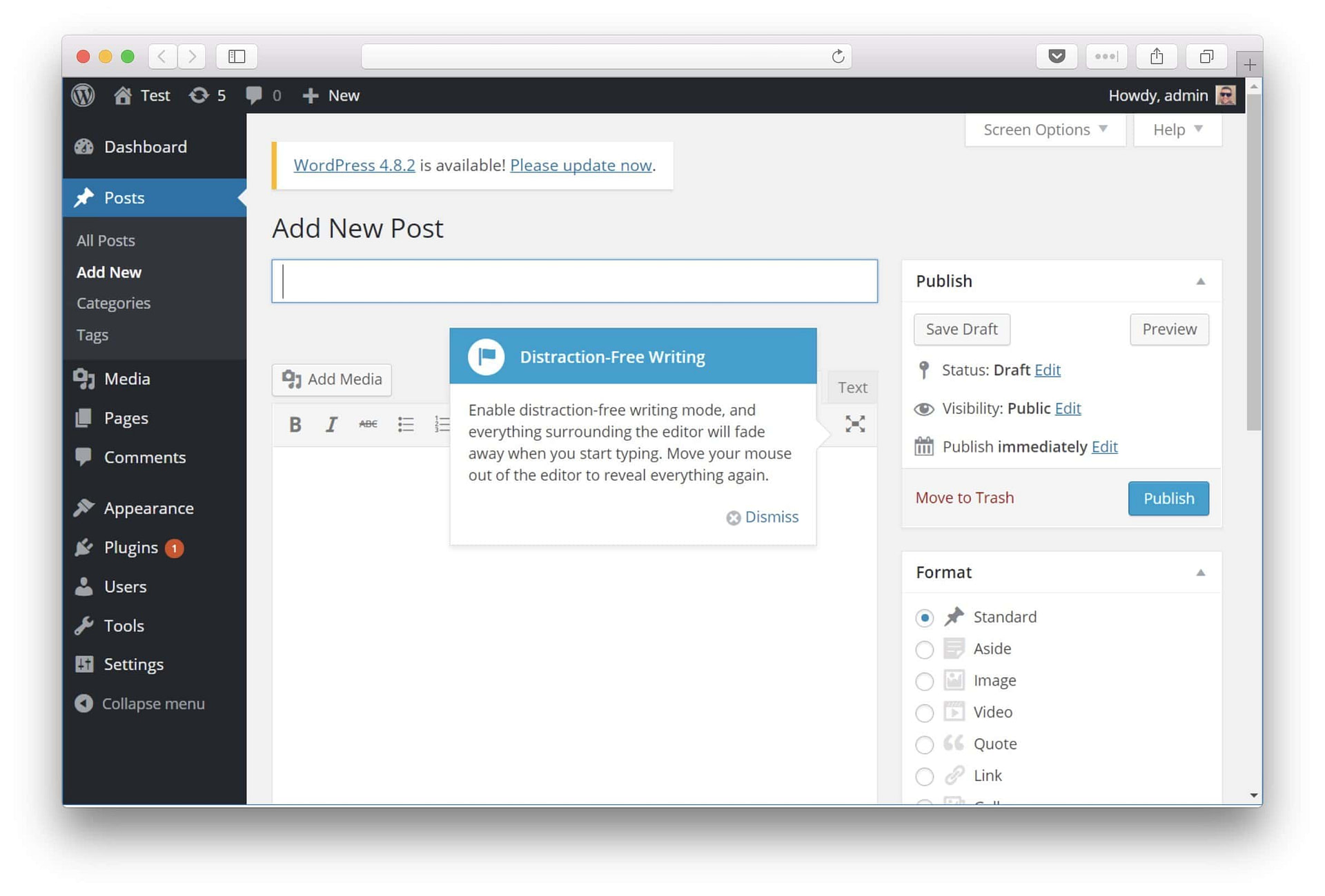The height and width of the screenshot is (896, 1325).
Task: Open a new browser tab
Action: coord(1250,65)
